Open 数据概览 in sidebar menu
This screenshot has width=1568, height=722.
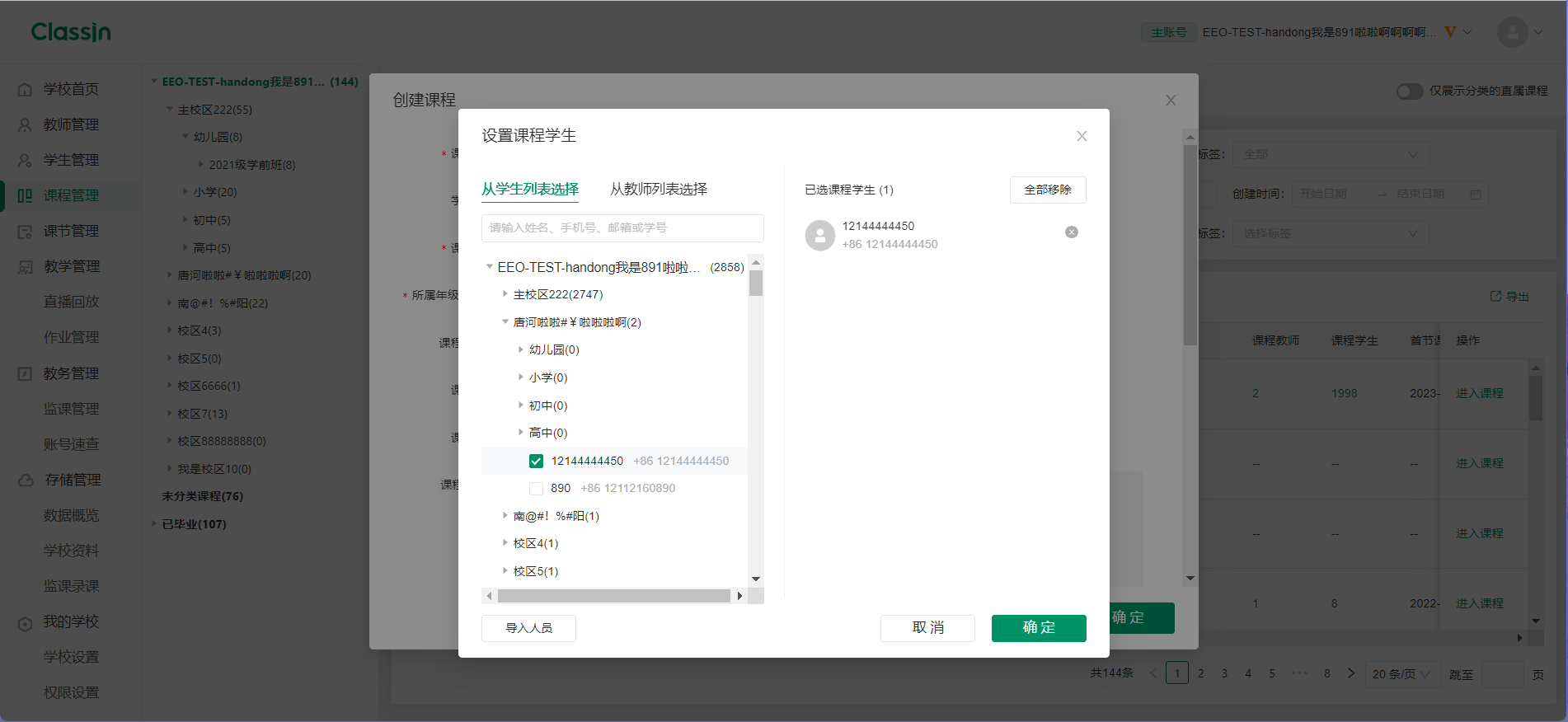pyautogui.click(x=71, y=515)
